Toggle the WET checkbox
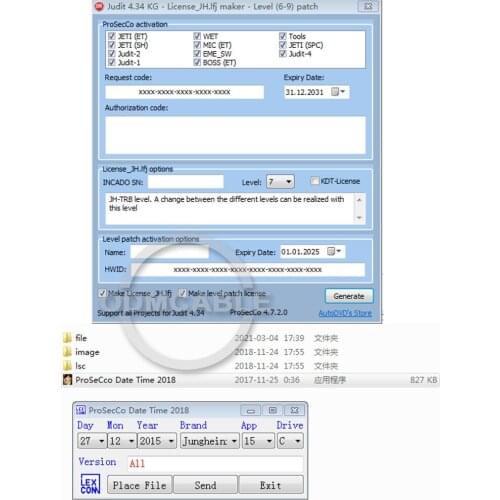 pos(197,36)
